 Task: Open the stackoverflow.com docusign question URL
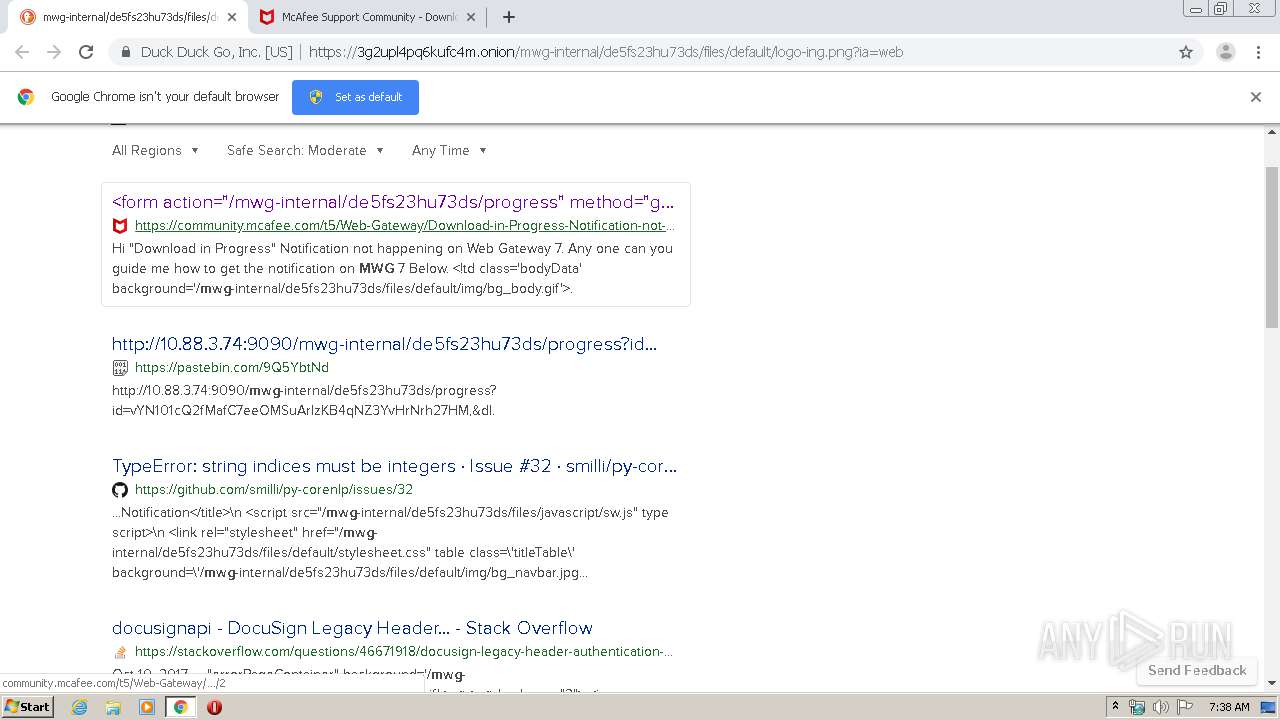tap(404, 652)
